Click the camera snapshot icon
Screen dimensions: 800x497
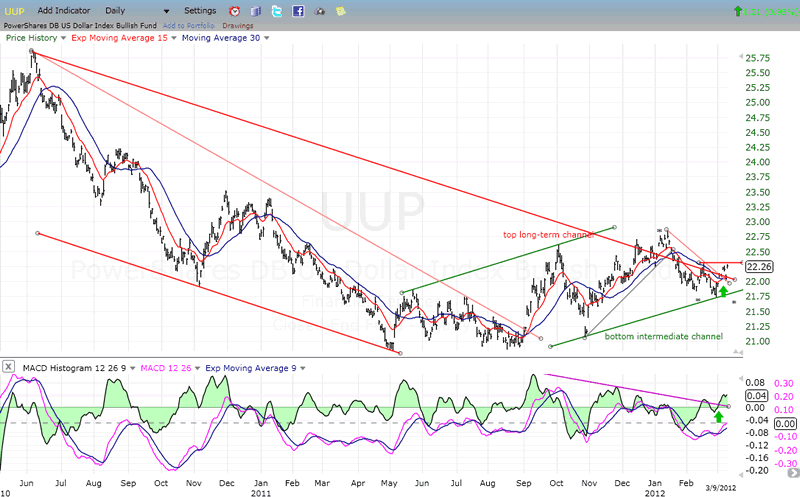click(x=321, y=11)
